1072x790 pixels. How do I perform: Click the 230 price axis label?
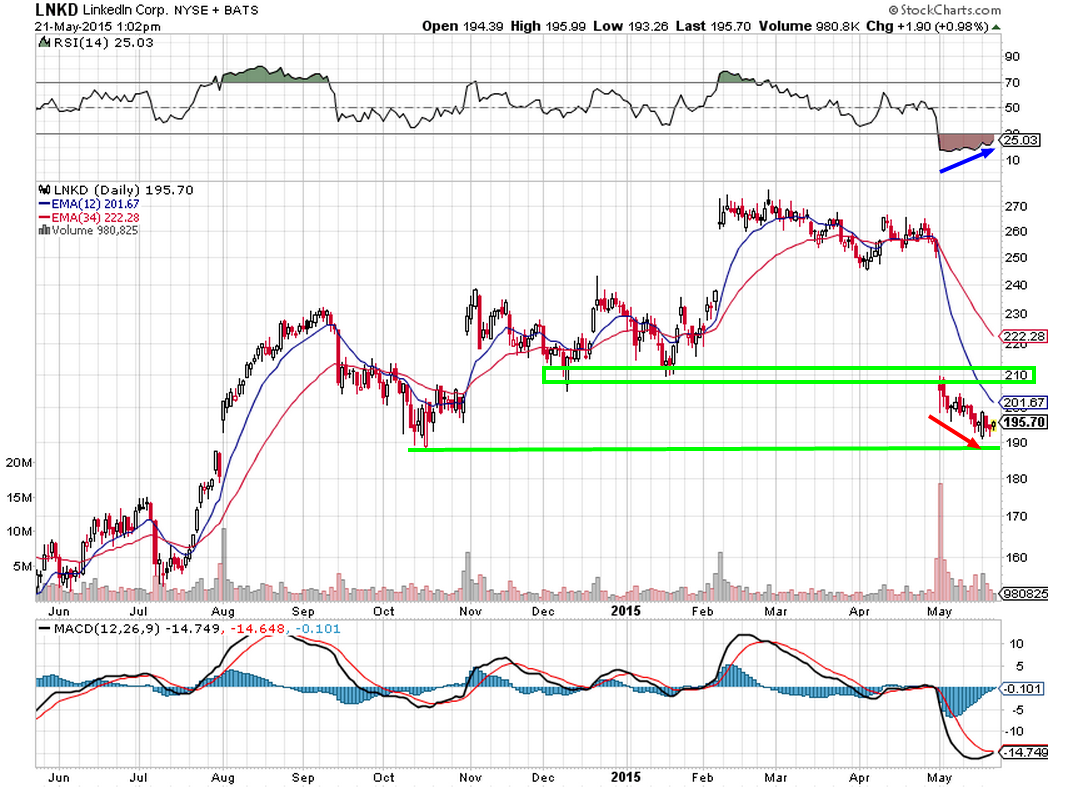[1016, 314]
